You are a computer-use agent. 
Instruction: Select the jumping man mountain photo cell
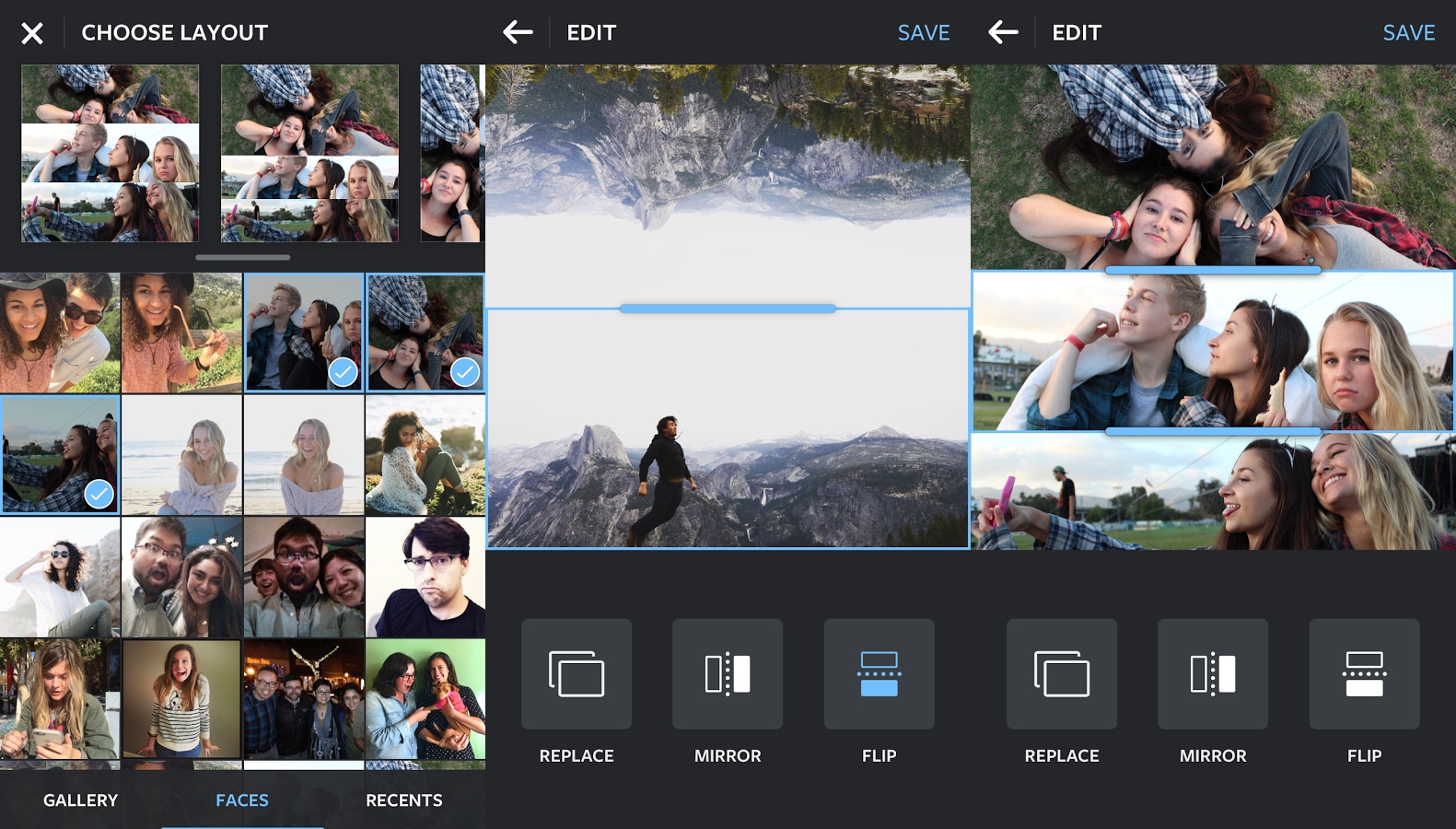click(x=728, y=428)
